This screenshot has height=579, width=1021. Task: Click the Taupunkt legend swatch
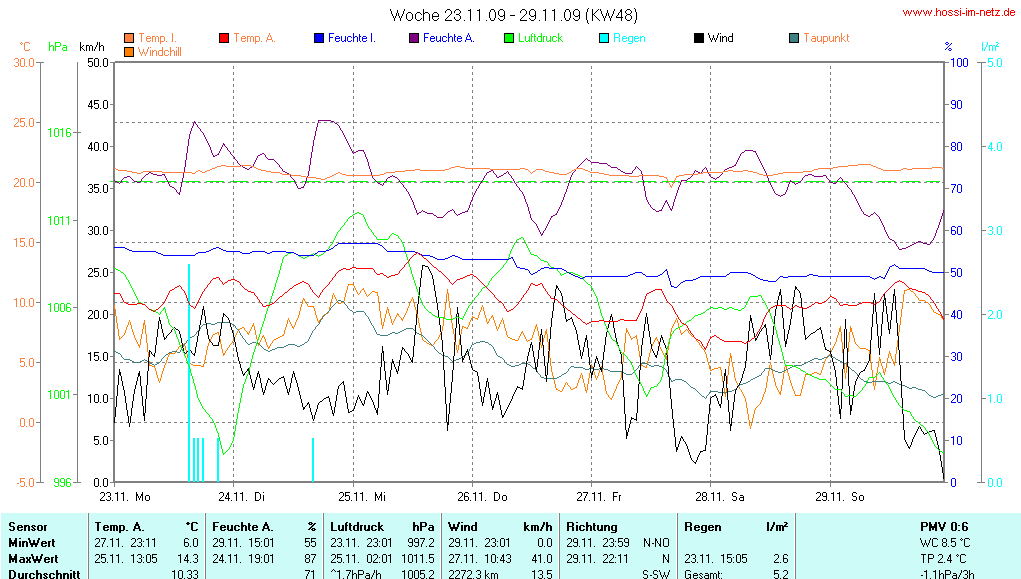click(x=793, y=38)
